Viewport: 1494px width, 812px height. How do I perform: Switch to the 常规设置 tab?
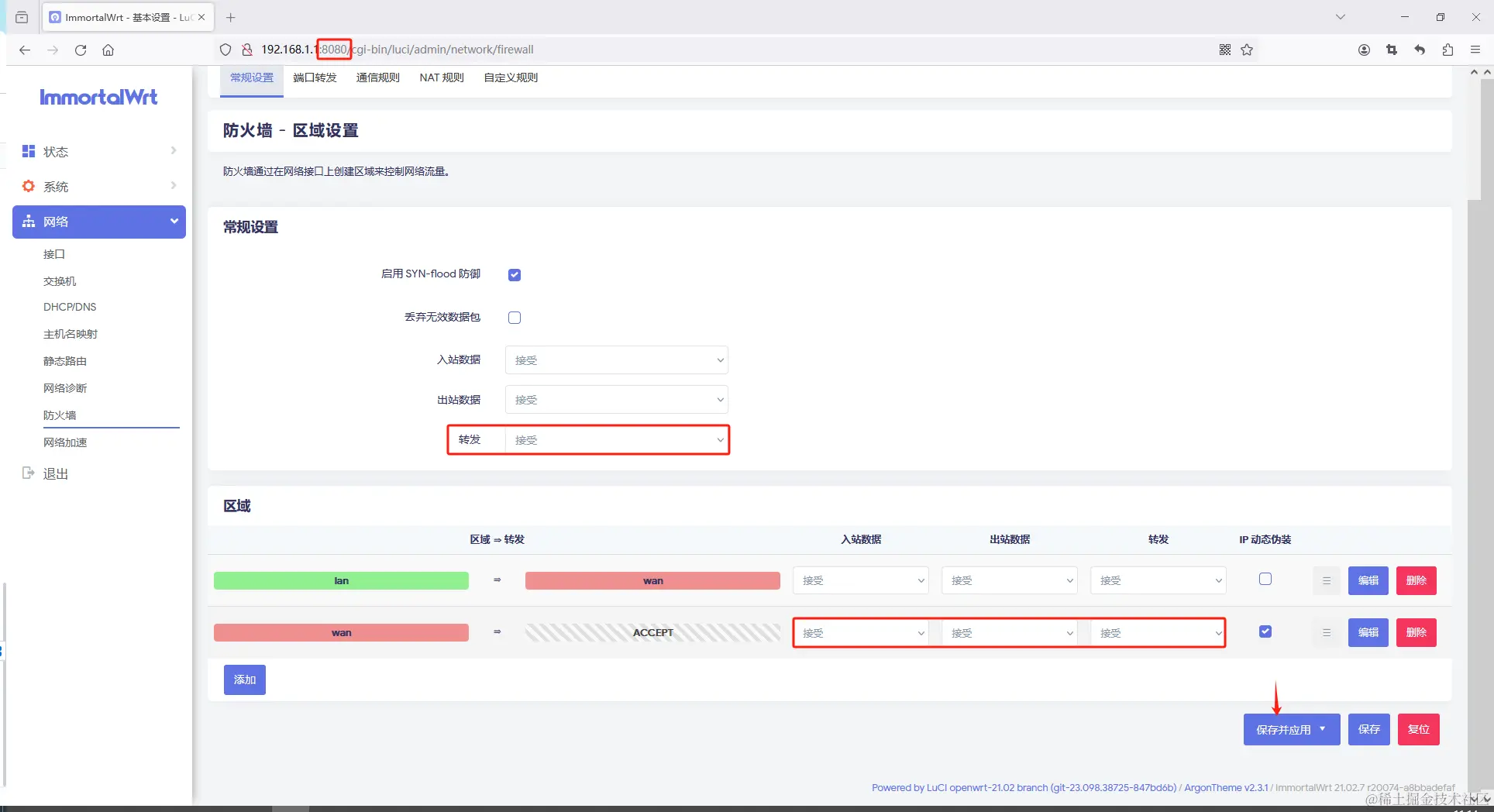tap(252, 77)
